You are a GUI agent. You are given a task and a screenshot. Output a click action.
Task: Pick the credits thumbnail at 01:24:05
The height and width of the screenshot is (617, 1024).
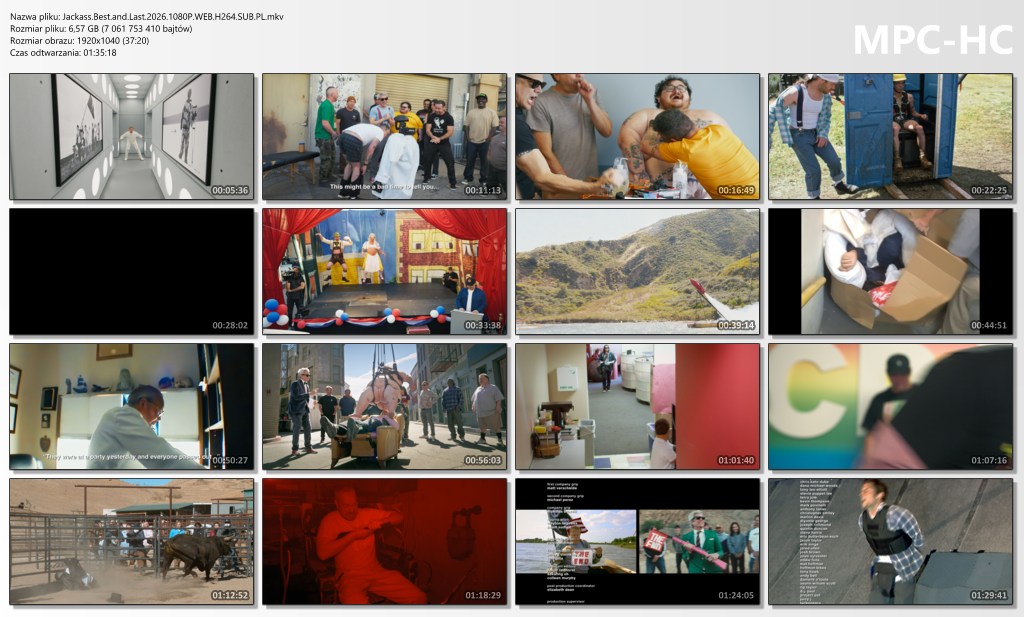[x=637, y=542]
